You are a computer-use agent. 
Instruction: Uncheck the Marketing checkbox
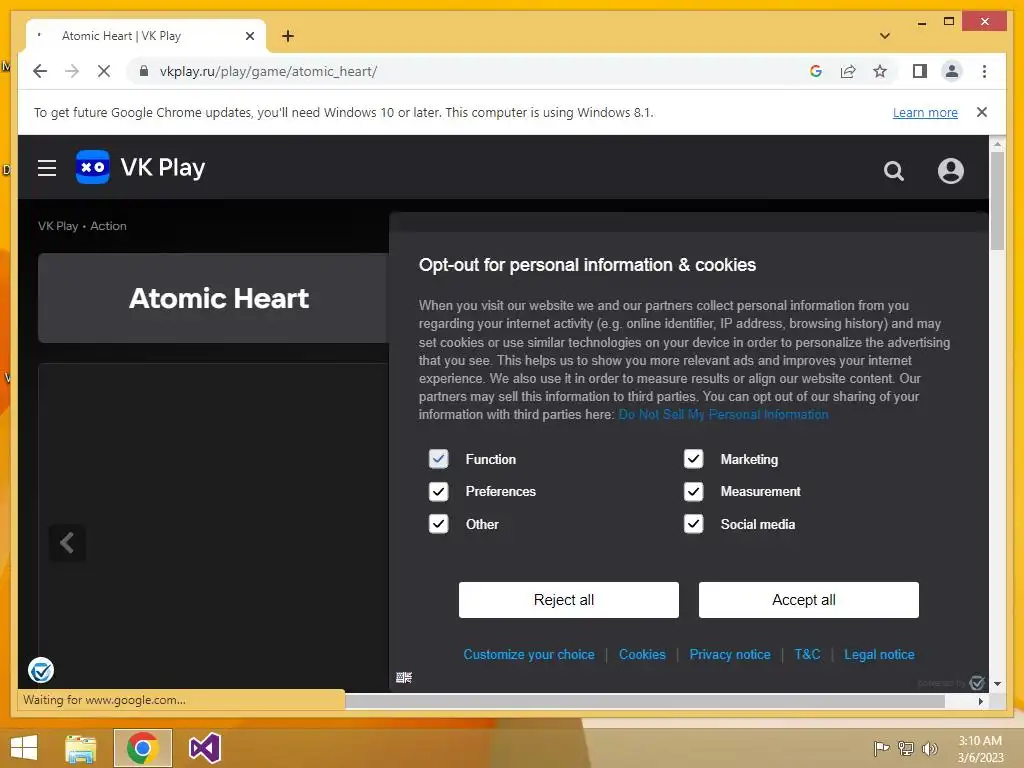693,459
